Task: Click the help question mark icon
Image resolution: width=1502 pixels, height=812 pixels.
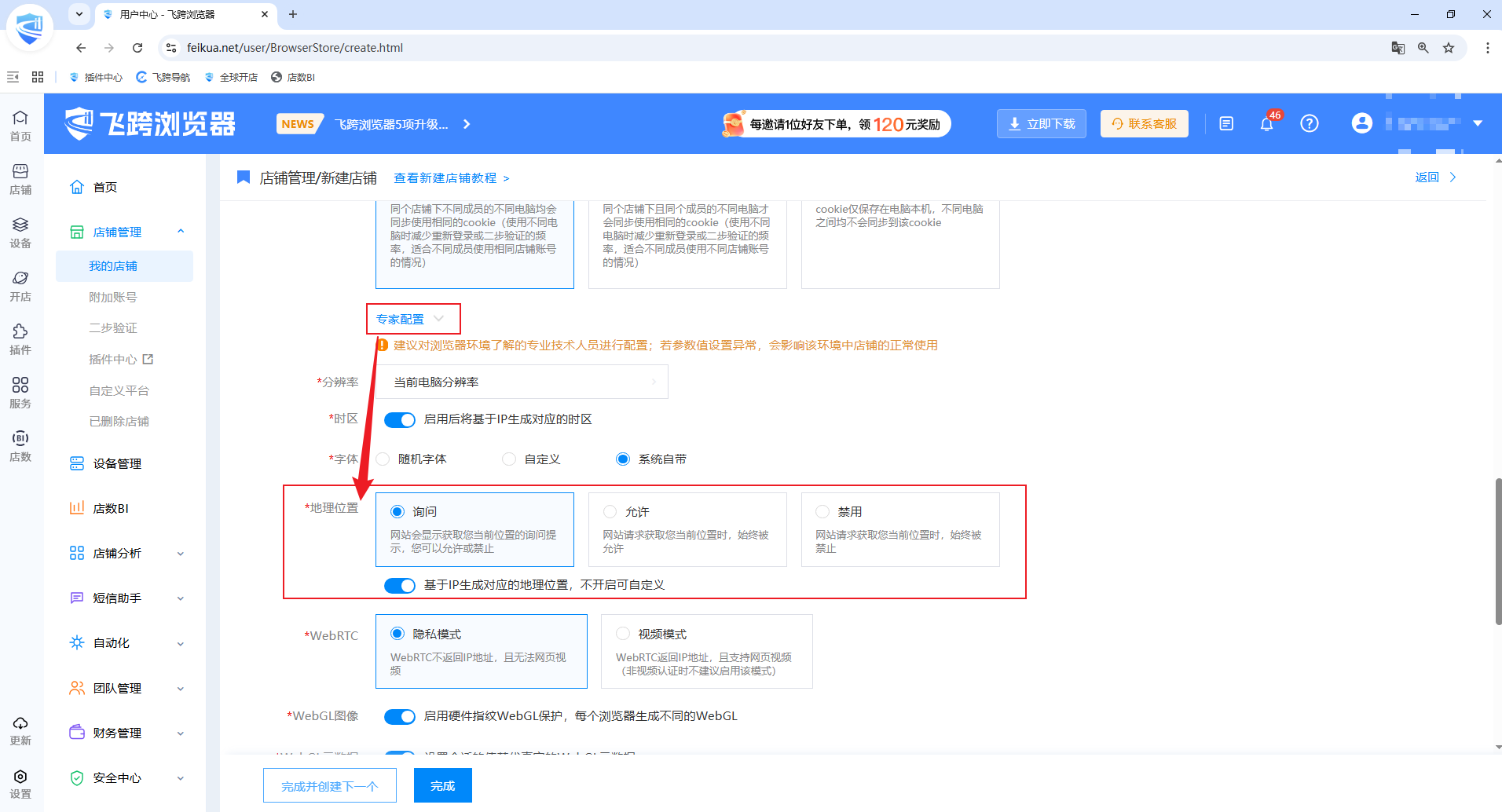Action: 1310,123
